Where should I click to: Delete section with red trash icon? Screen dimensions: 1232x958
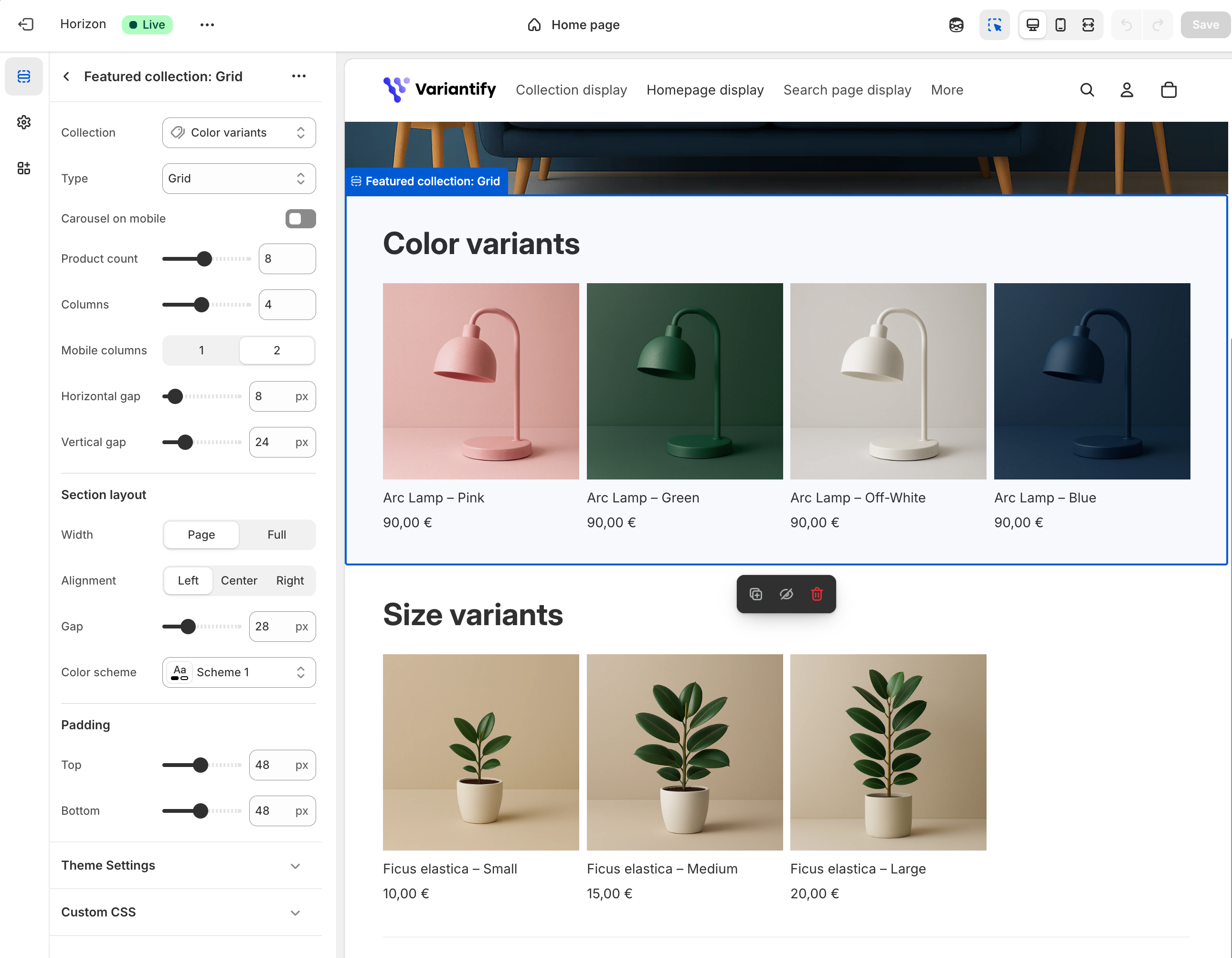pos(816,594)
